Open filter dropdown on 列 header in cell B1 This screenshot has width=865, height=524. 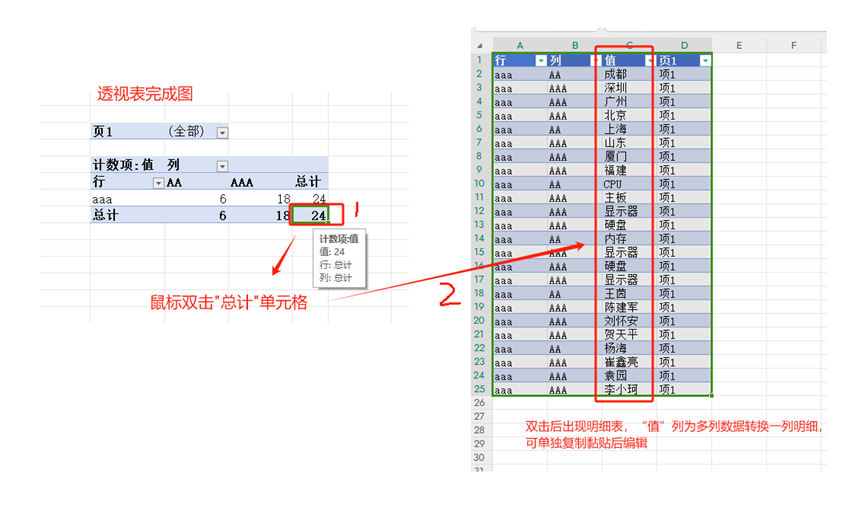[x=595, y=61]
